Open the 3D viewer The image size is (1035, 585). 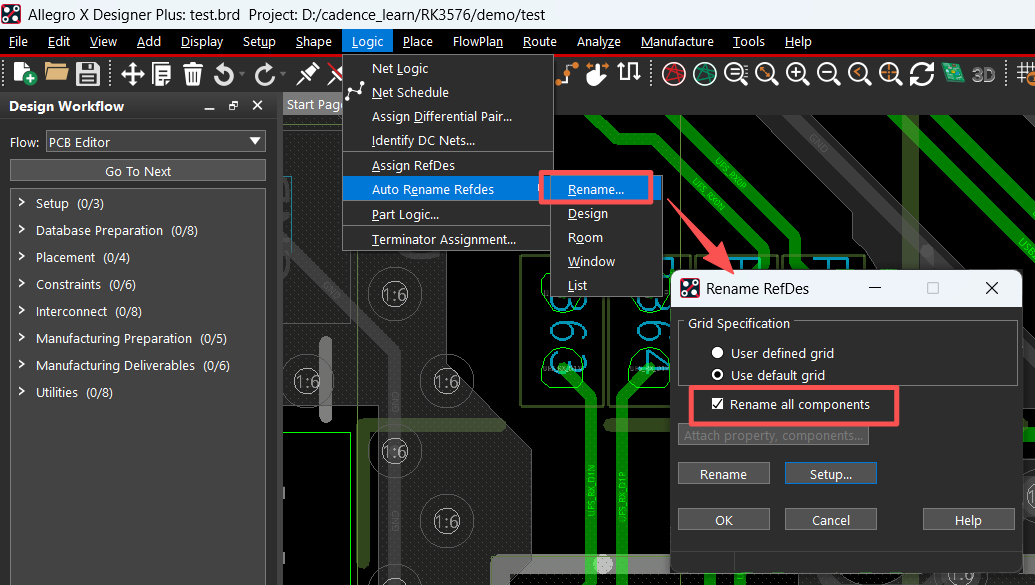pos(984,74)
